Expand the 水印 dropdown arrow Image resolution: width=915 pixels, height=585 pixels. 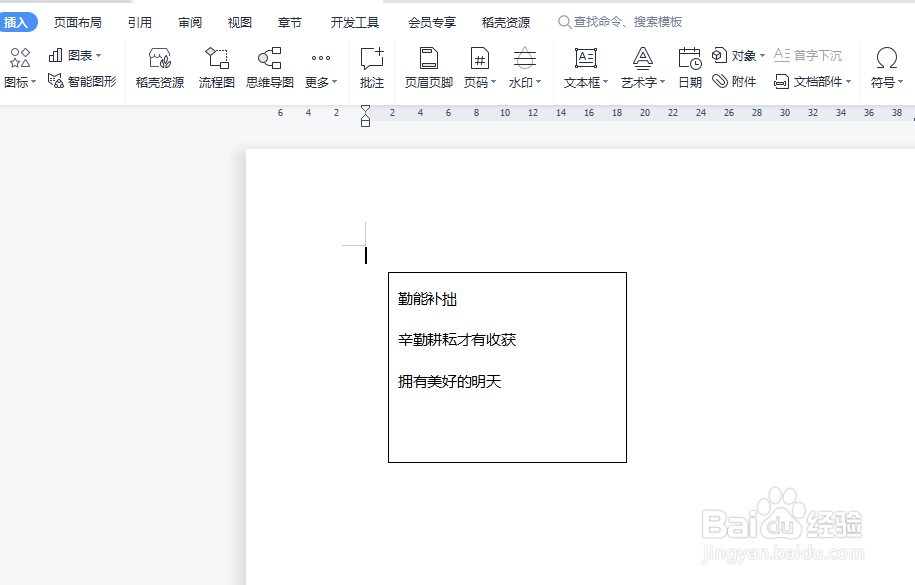pos(539,82)
